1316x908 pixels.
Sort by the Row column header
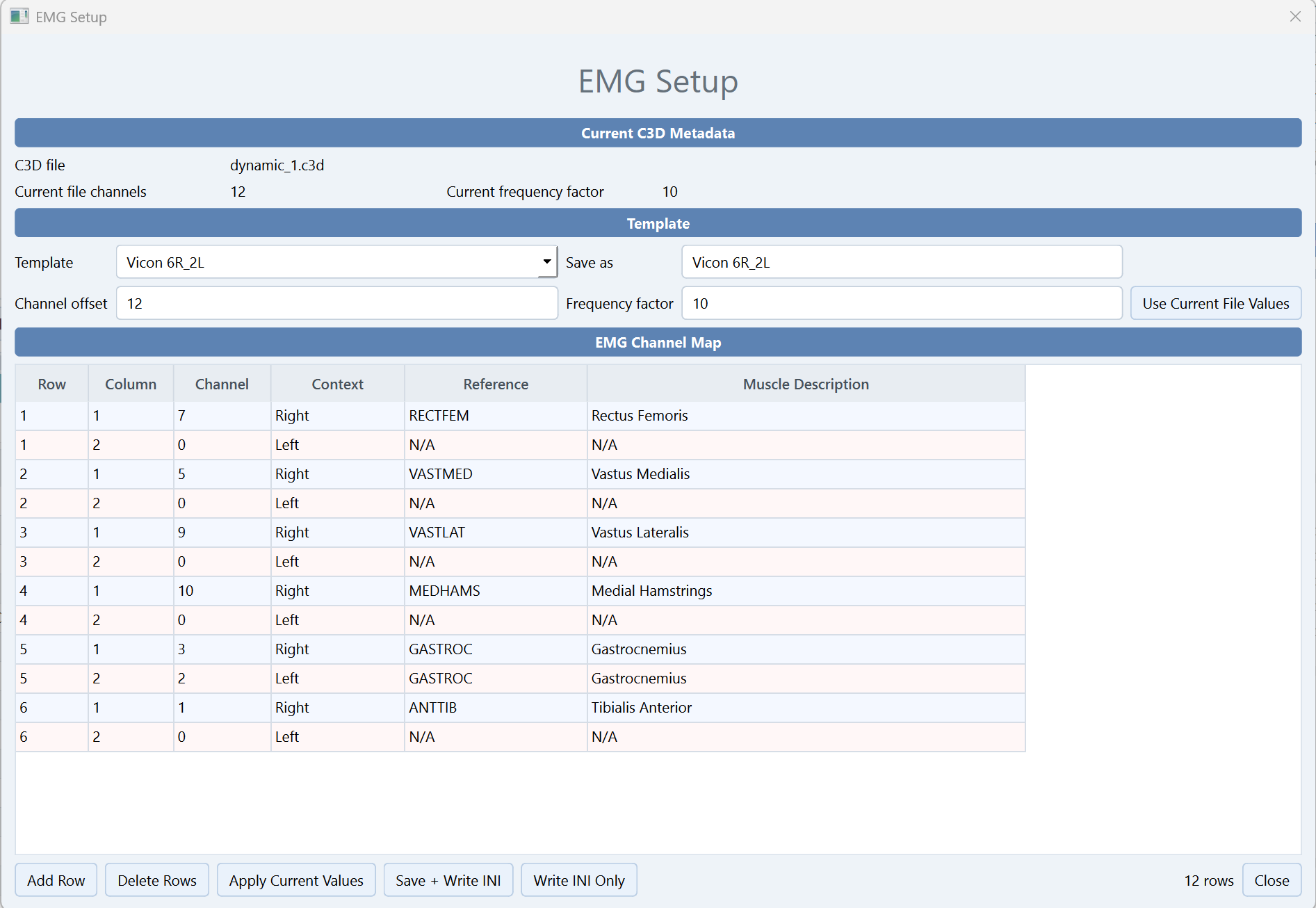point(51,384)
